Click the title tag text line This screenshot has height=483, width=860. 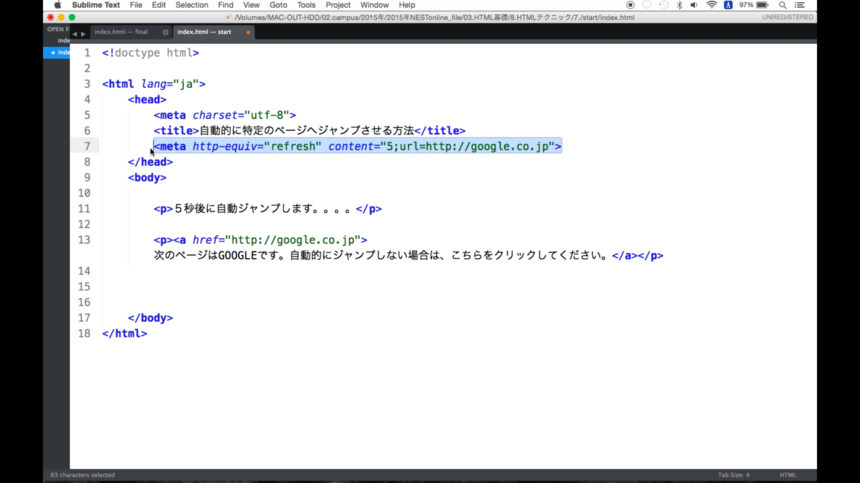pyautogui.click(x=309, y=131)
